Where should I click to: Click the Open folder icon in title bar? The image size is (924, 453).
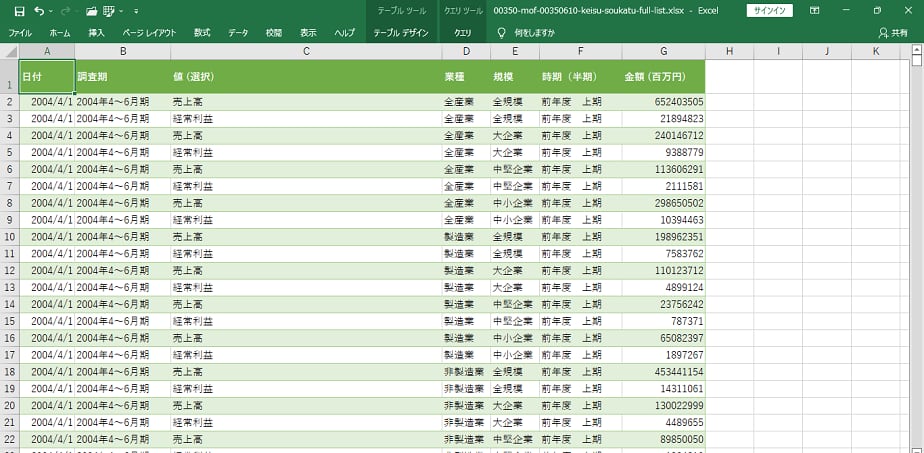click(x=92, y=10)
